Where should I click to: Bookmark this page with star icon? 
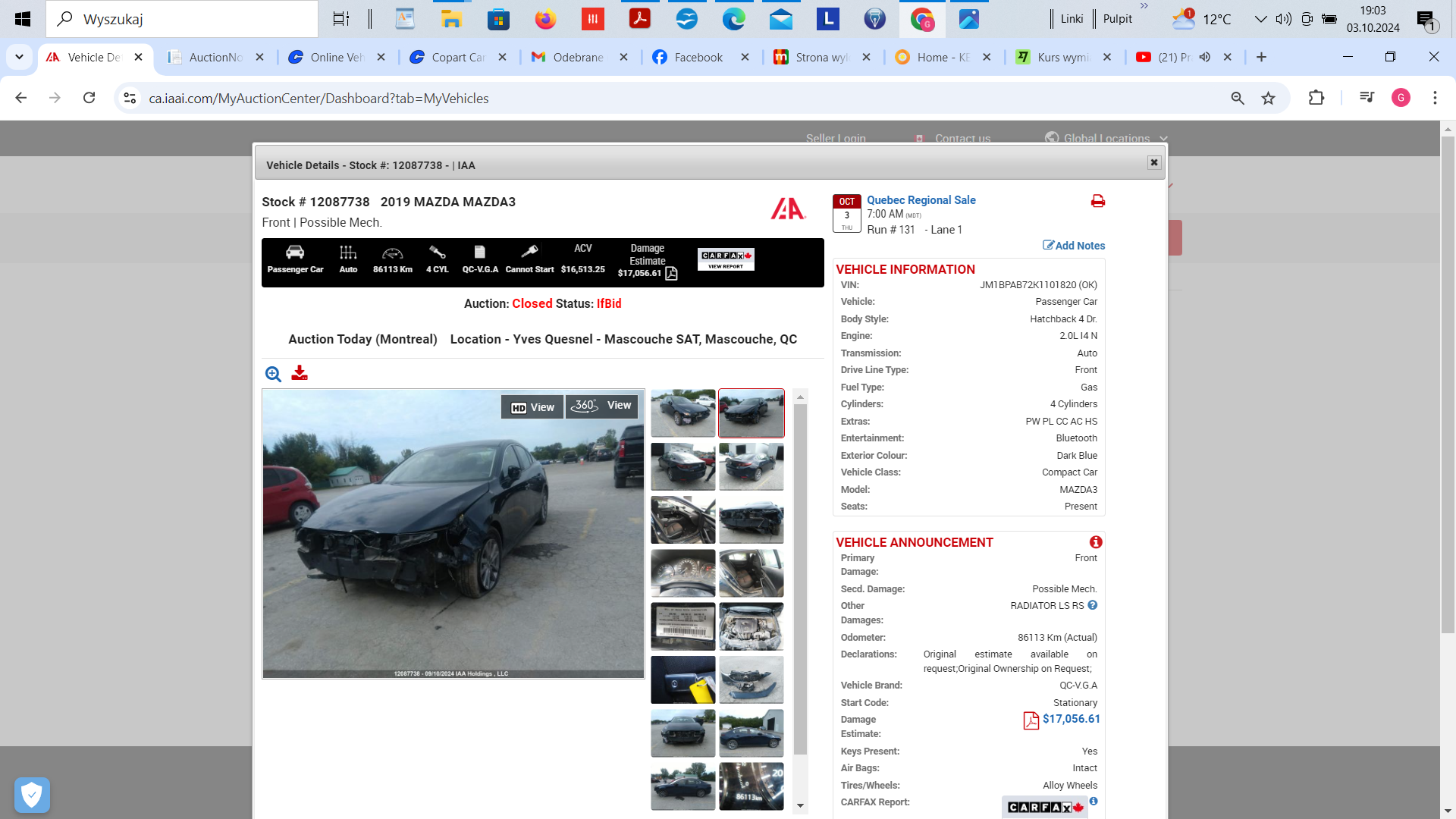click(1268, 98)
